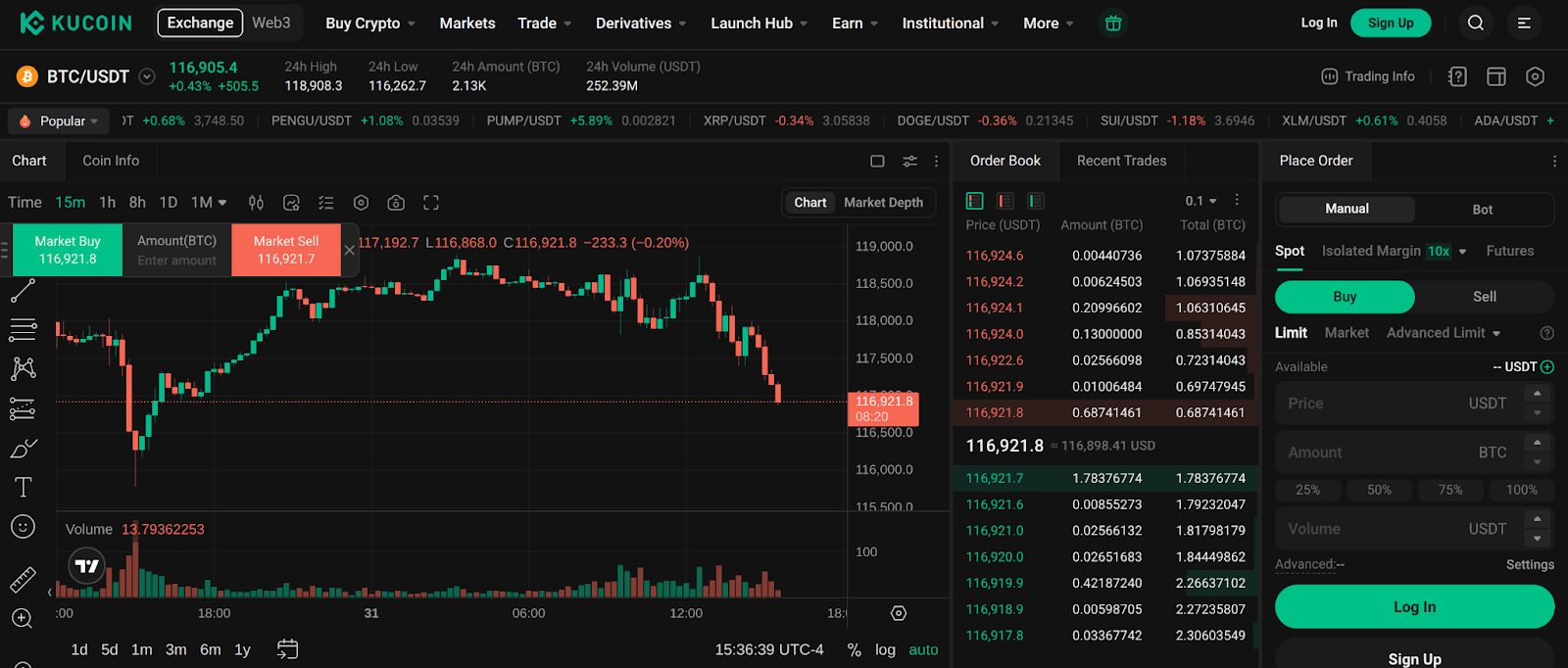The width and height of the screenshot is (1568, 668).
Task: Open the emoji sticker tool
Action: coord(23,527)
